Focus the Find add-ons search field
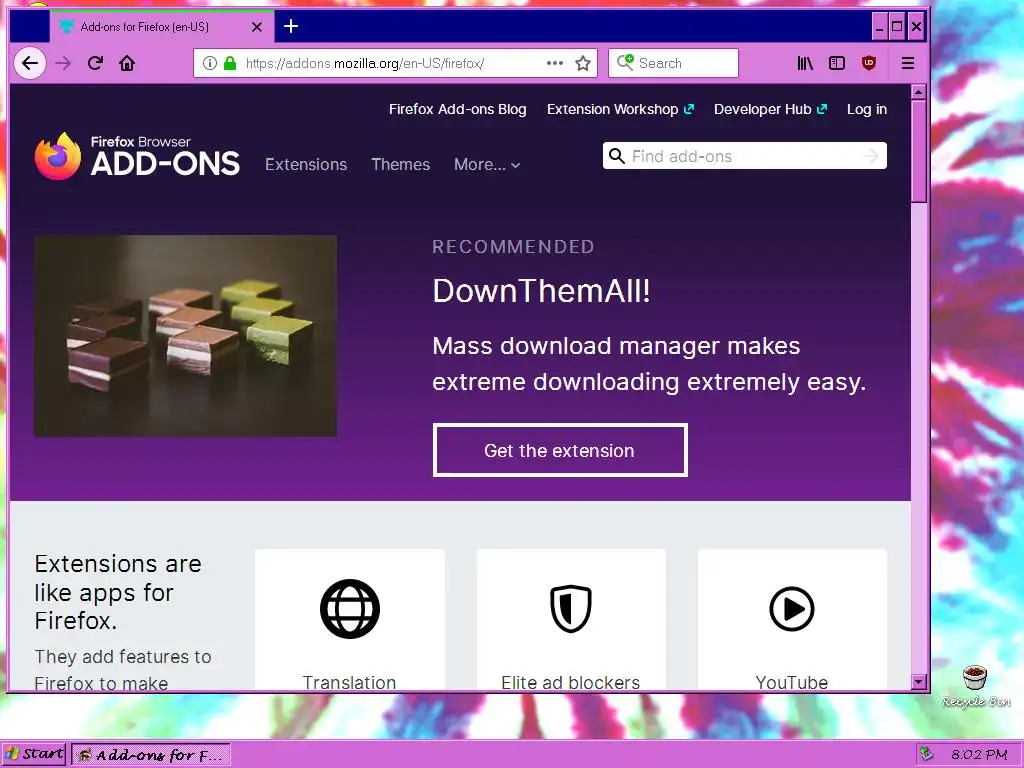The height and width of the screenshot is (768, 1024). (744, 156)
